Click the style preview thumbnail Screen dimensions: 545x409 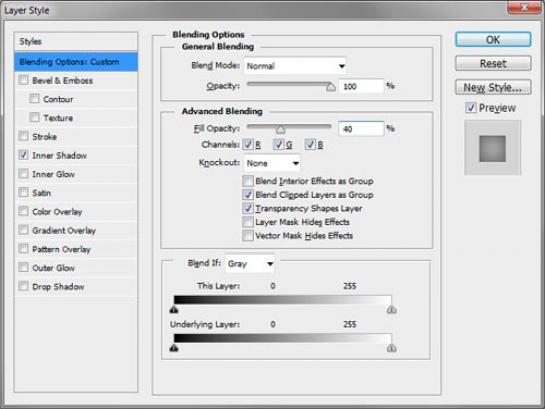(493, 148)
